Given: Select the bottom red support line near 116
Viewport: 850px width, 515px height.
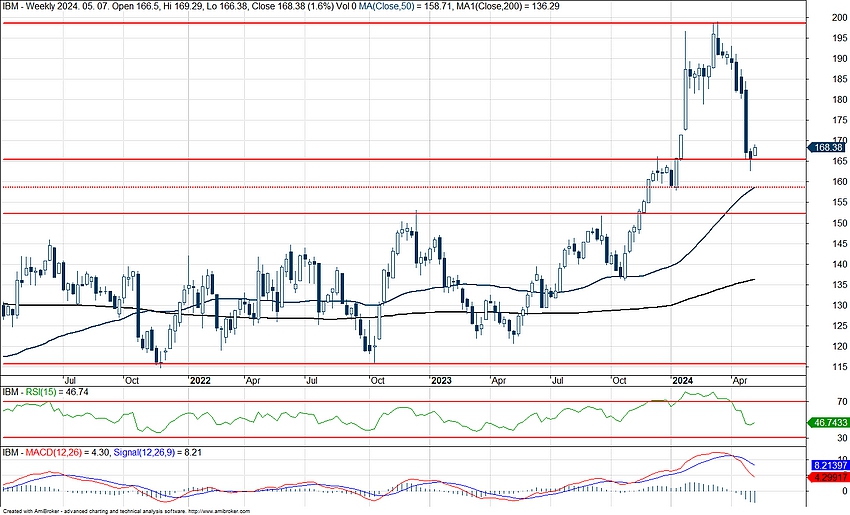Looking at the screenshot, I should click(403, 364).
